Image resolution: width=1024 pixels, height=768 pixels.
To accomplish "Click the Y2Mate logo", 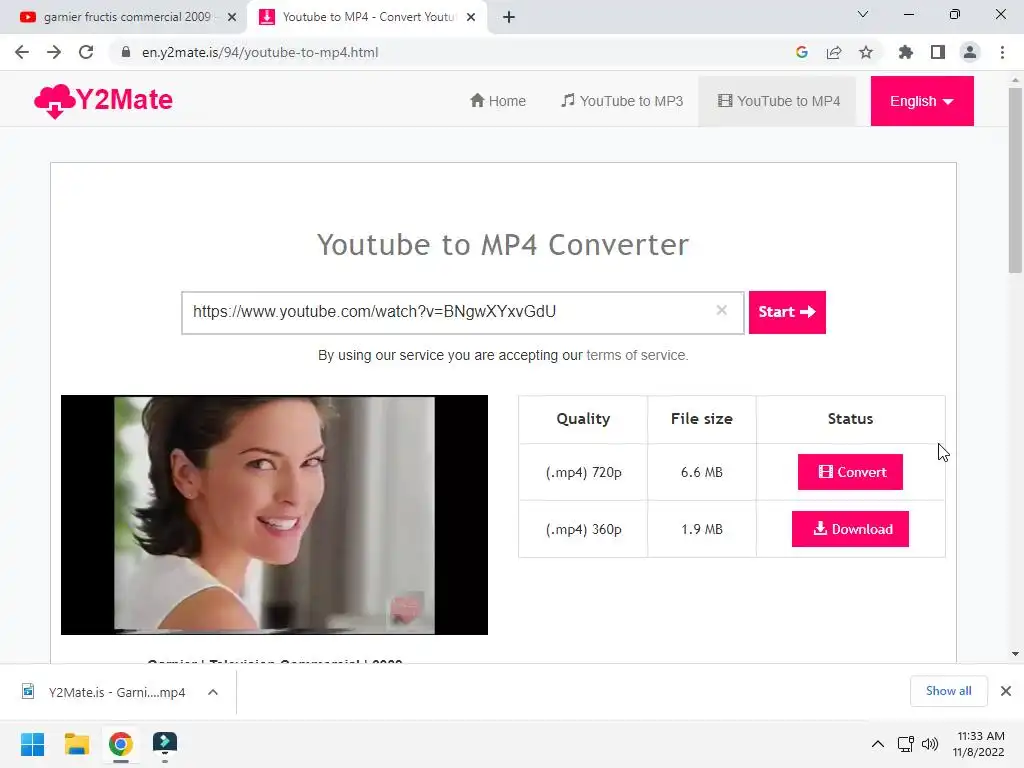I will pyautogui.click(x=103, y=101).
